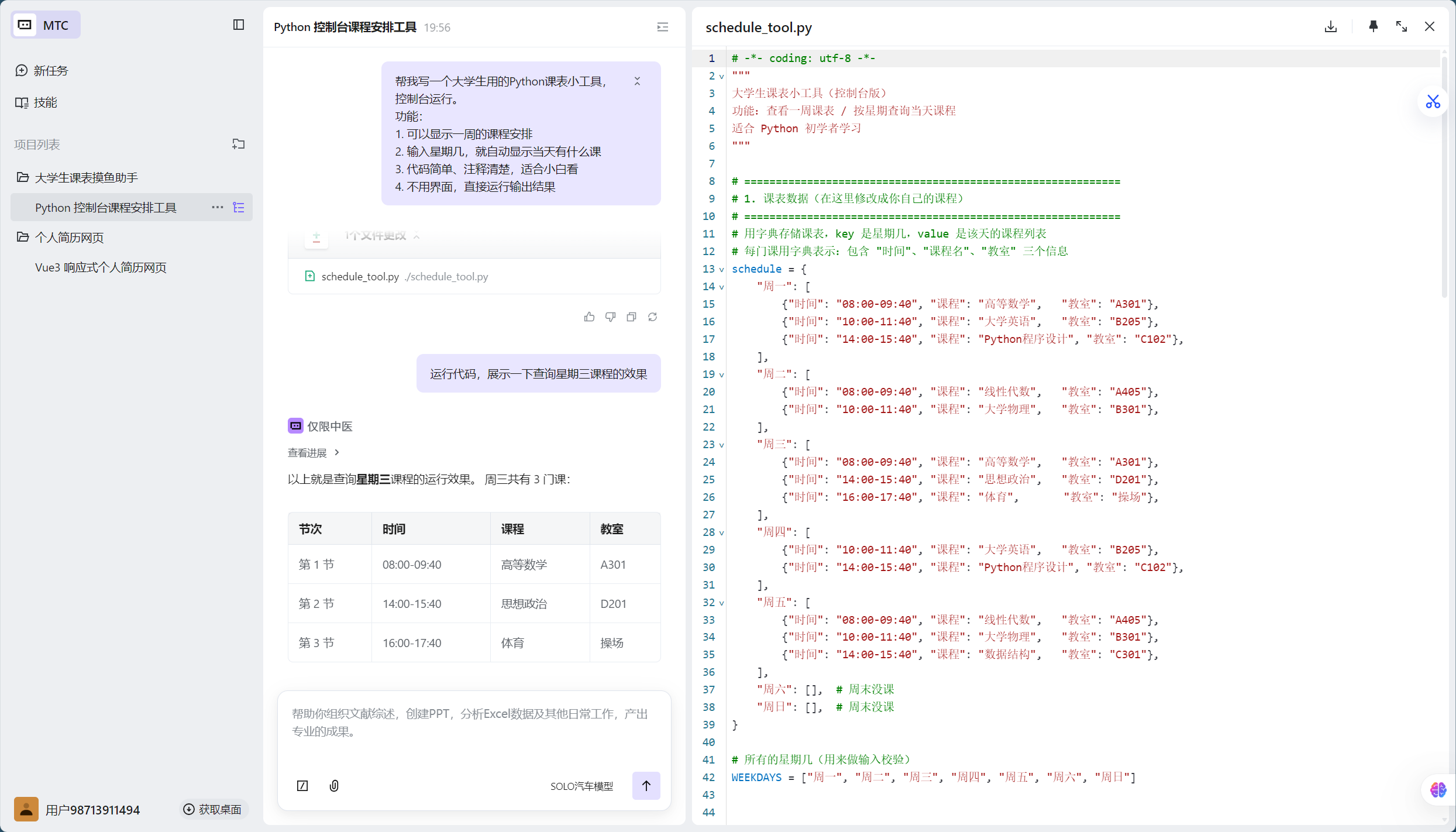Click 获取桌面 button
The width and height of the screenshot is (1456, 832).
coord(212,809)
